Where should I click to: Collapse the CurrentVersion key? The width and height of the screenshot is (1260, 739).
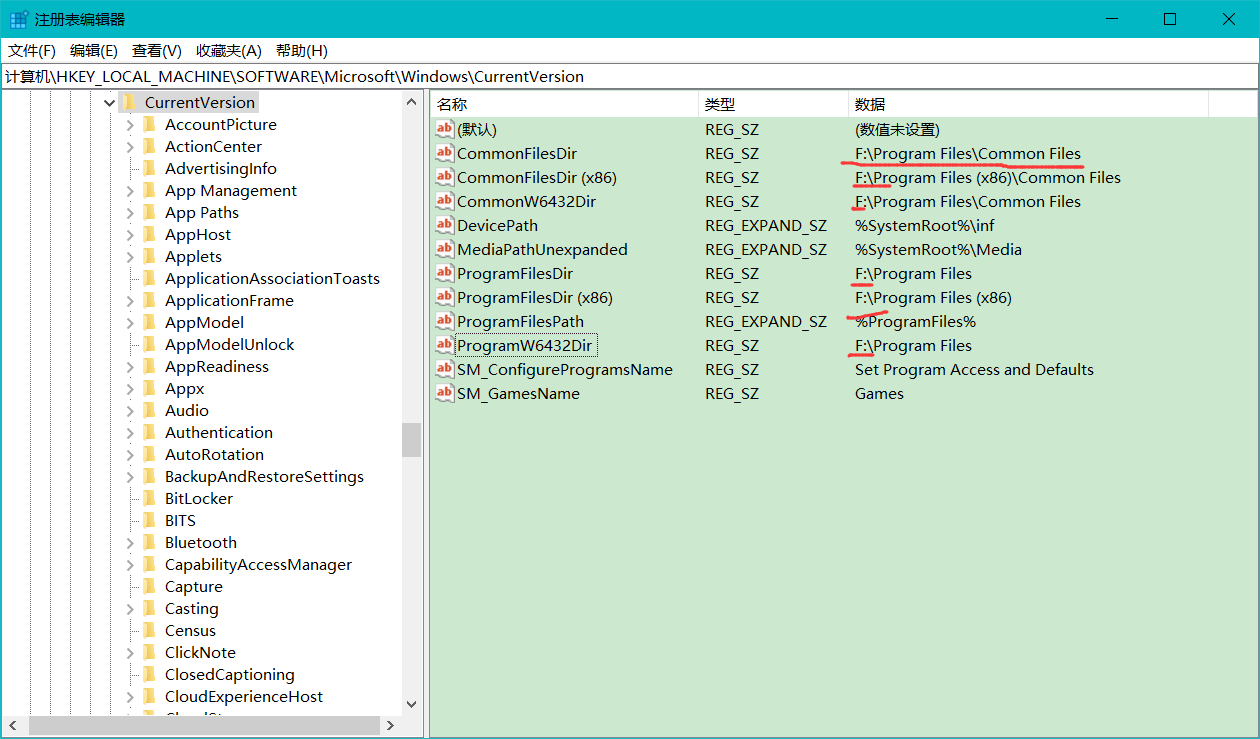pyautogui.click(x=108, y=101)
